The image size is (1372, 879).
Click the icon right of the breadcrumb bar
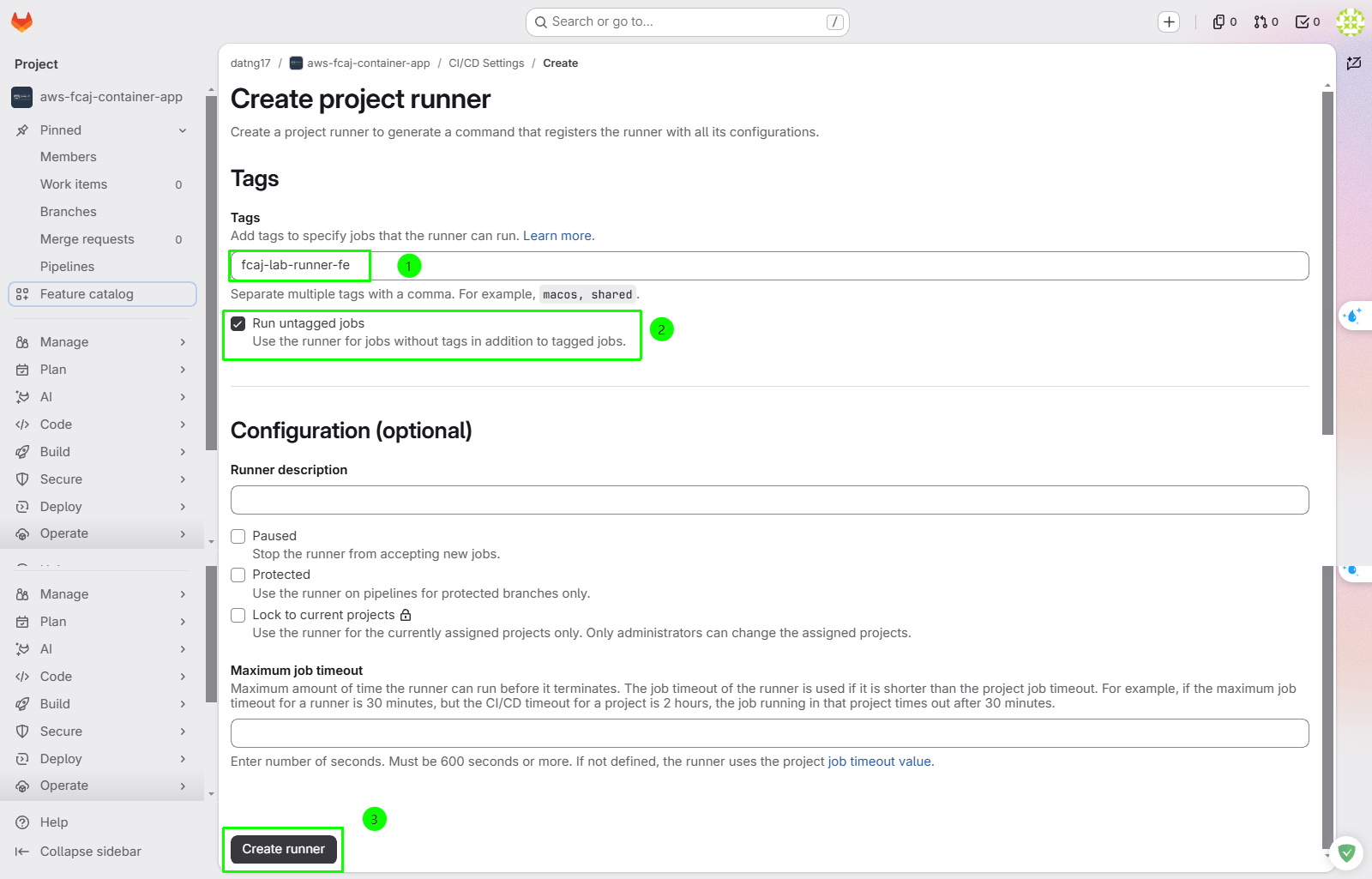[1354, 63]
